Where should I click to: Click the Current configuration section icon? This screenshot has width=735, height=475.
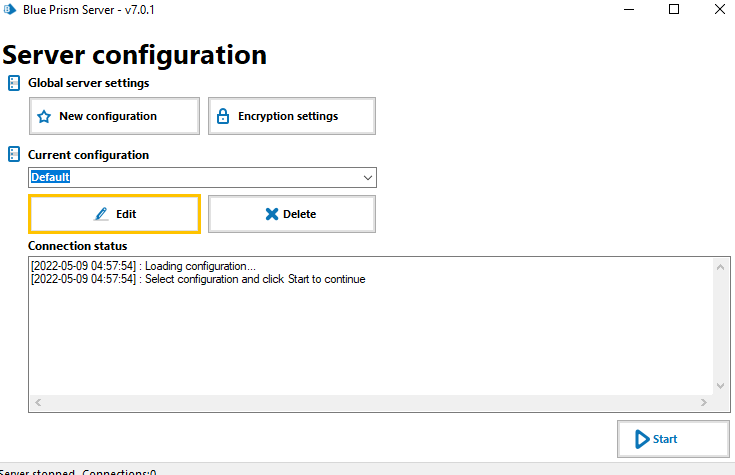14,155
